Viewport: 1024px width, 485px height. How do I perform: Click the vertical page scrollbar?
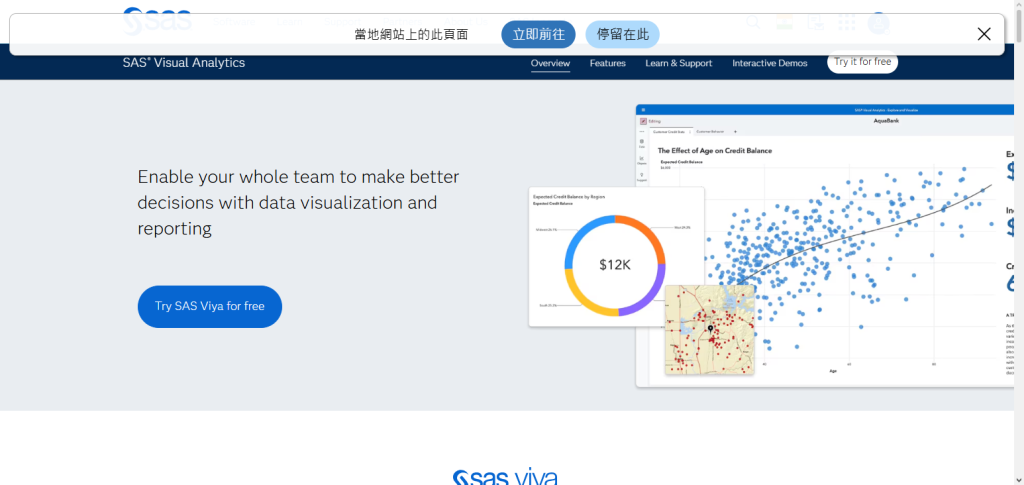[1019, 242]
